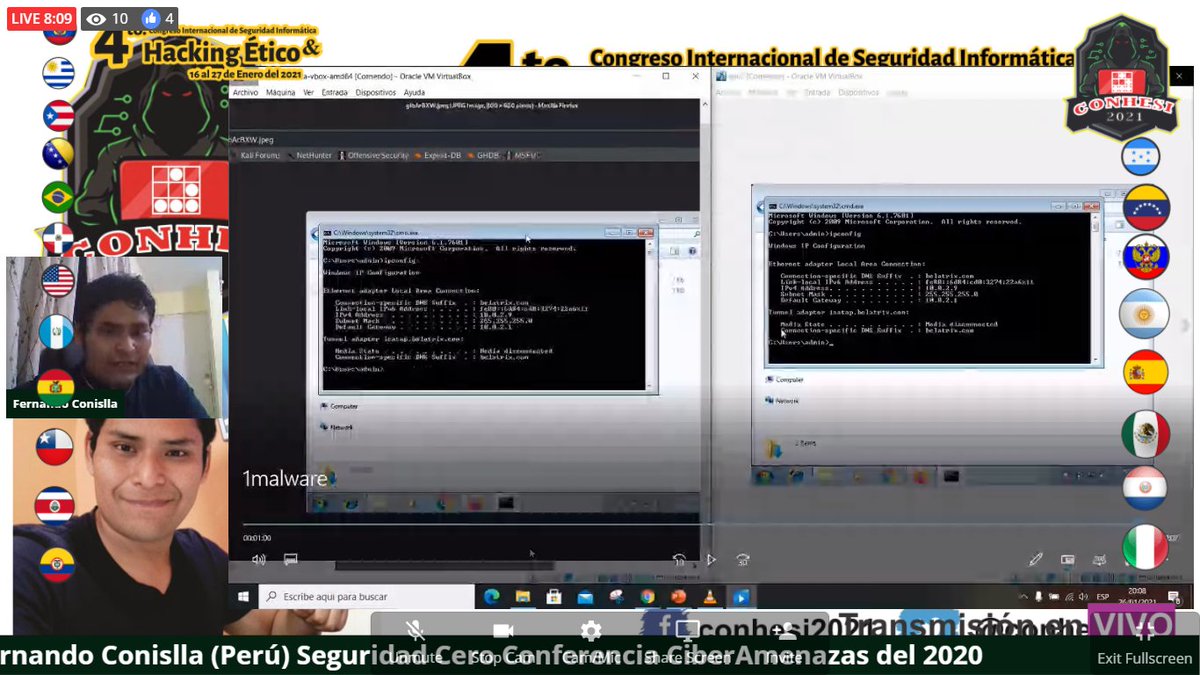Show hidden system tray icons
The image size is (1200, 675).
1022,597
